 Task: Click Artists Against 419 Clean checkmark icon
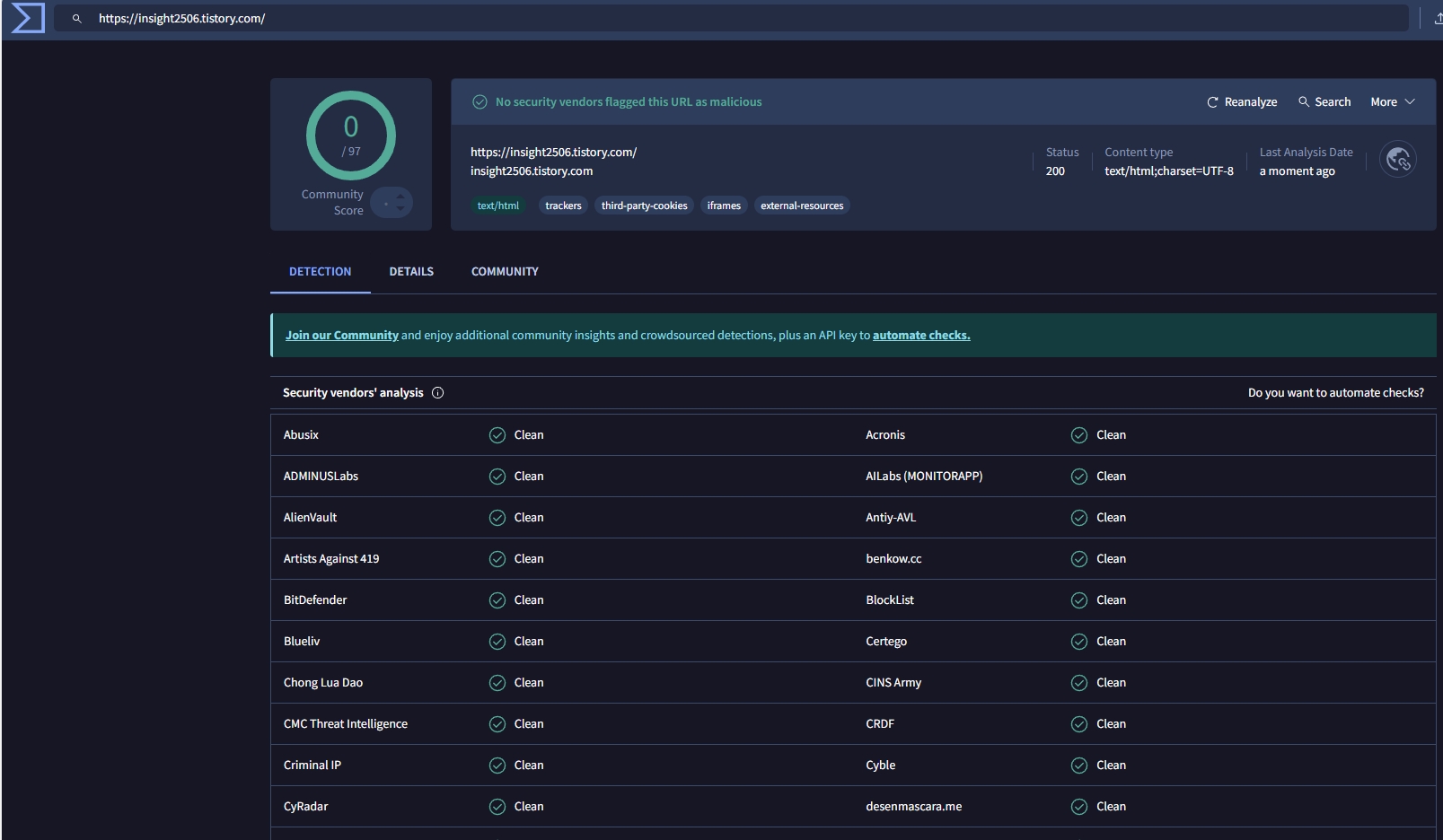[x=497, y=559]
